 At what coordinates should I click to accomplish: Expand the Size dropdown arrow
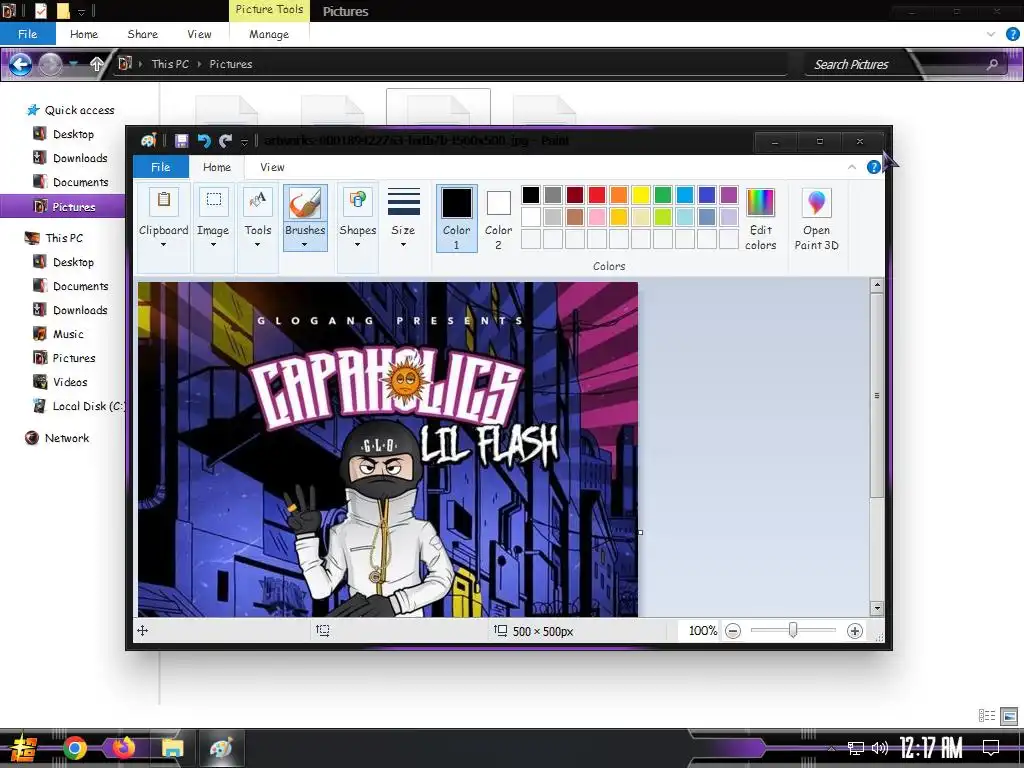click(x=404, y=245)
